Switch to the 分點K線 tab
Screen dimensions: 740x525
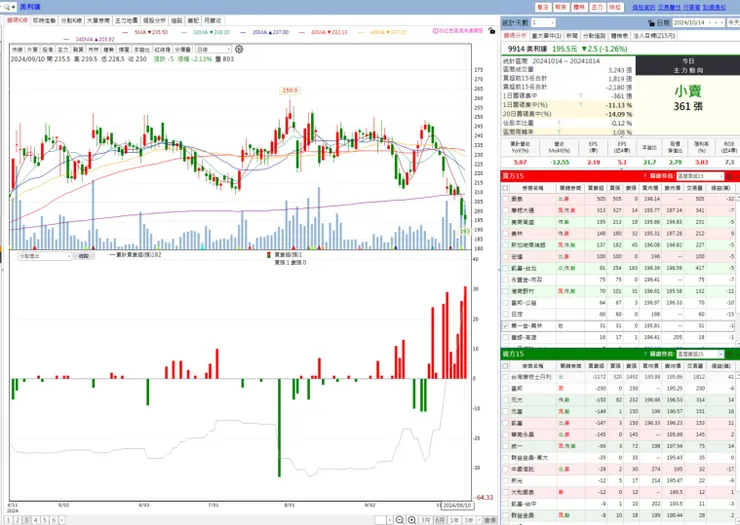71,20
